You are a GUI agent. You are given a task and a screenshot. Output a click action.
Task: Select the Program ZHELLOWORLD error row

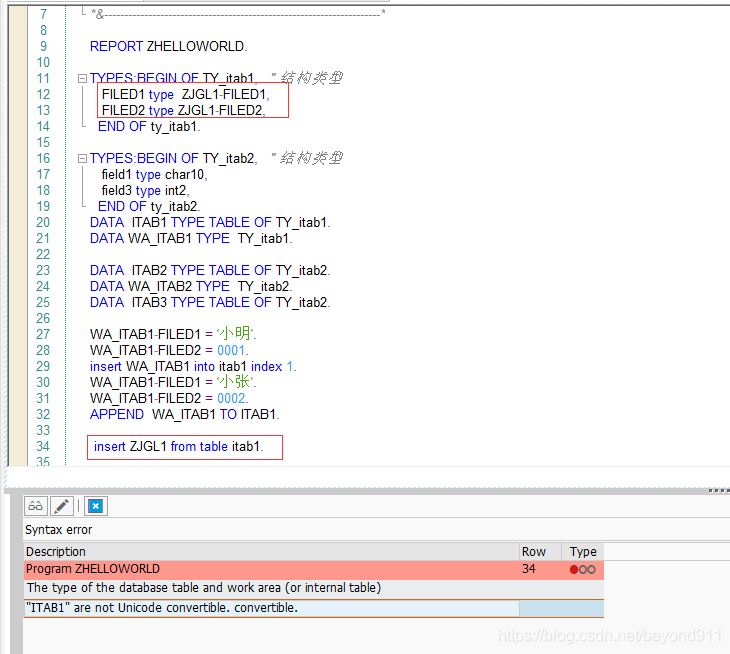(313, 569)
